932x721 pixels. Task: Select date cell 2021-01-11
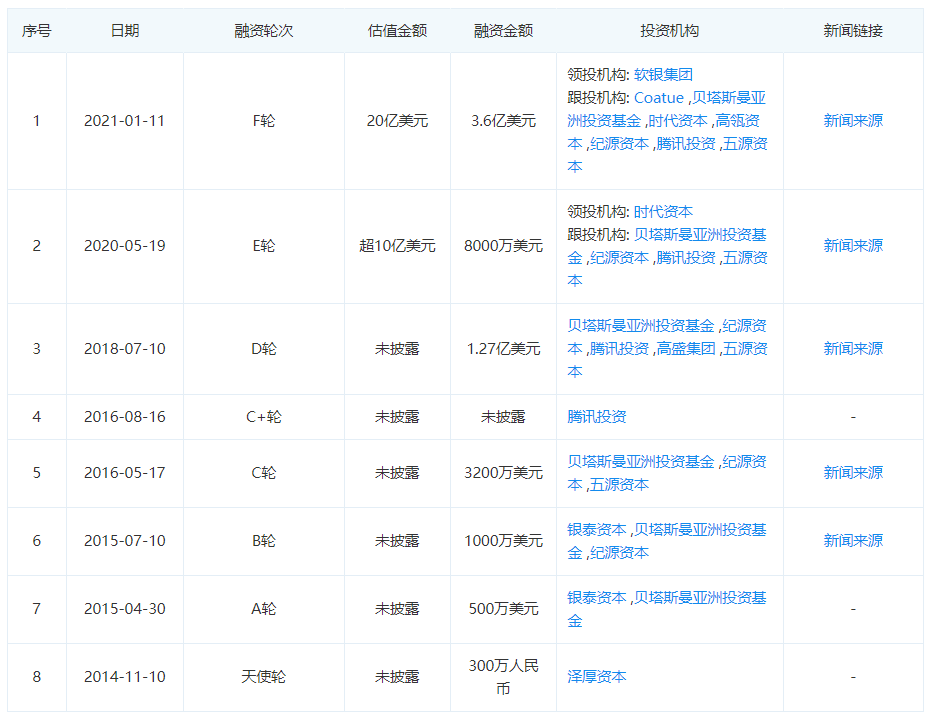pos(125,121)
